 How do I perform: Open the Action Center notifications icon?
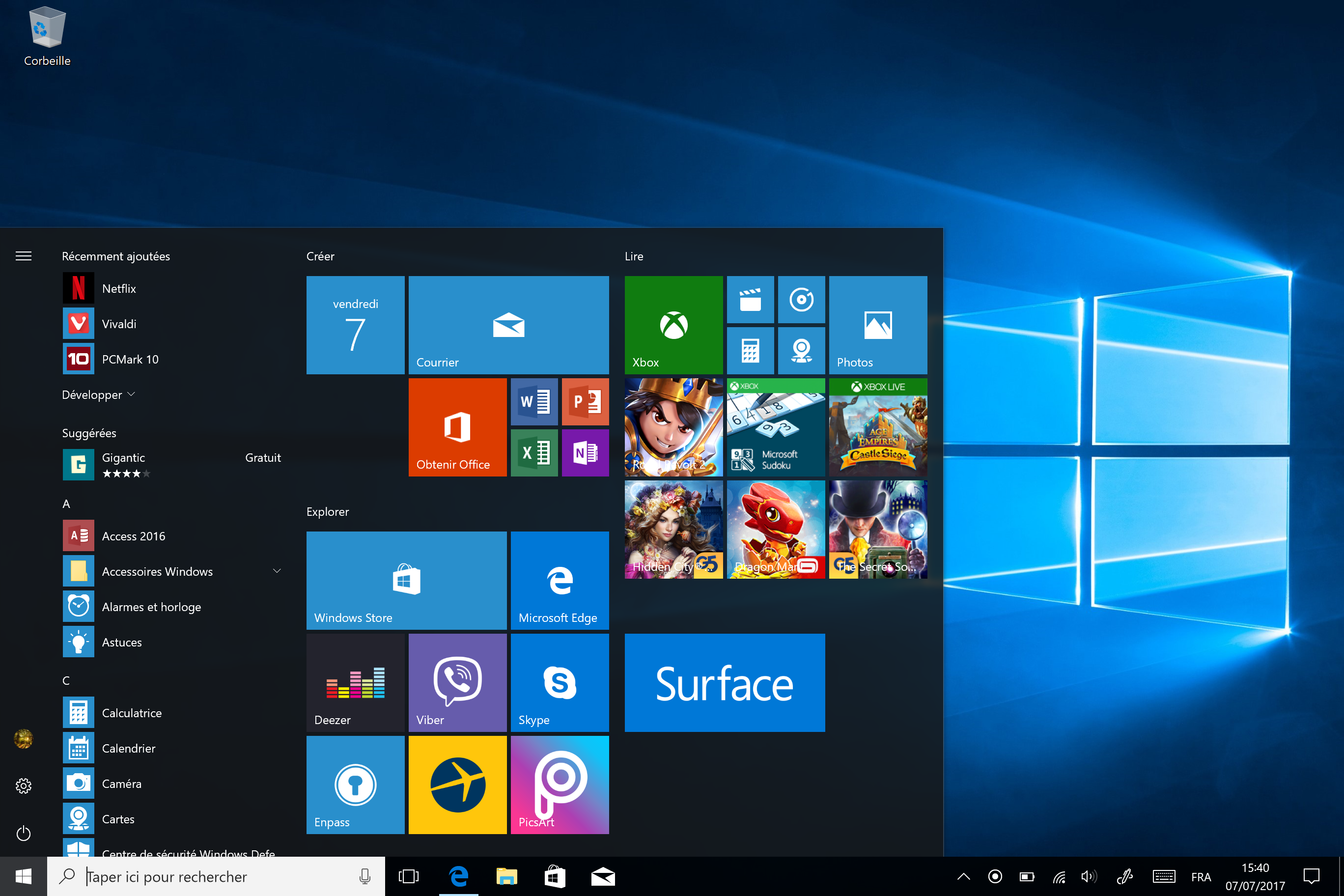tap(1311, 876)
